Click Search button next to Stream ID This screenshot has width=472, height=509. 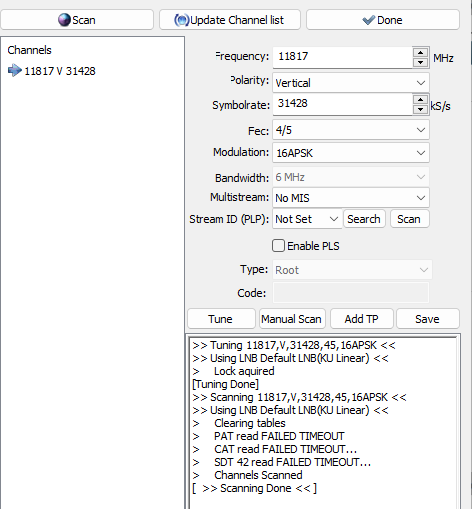pyautogui.click(x=364, y=219)
